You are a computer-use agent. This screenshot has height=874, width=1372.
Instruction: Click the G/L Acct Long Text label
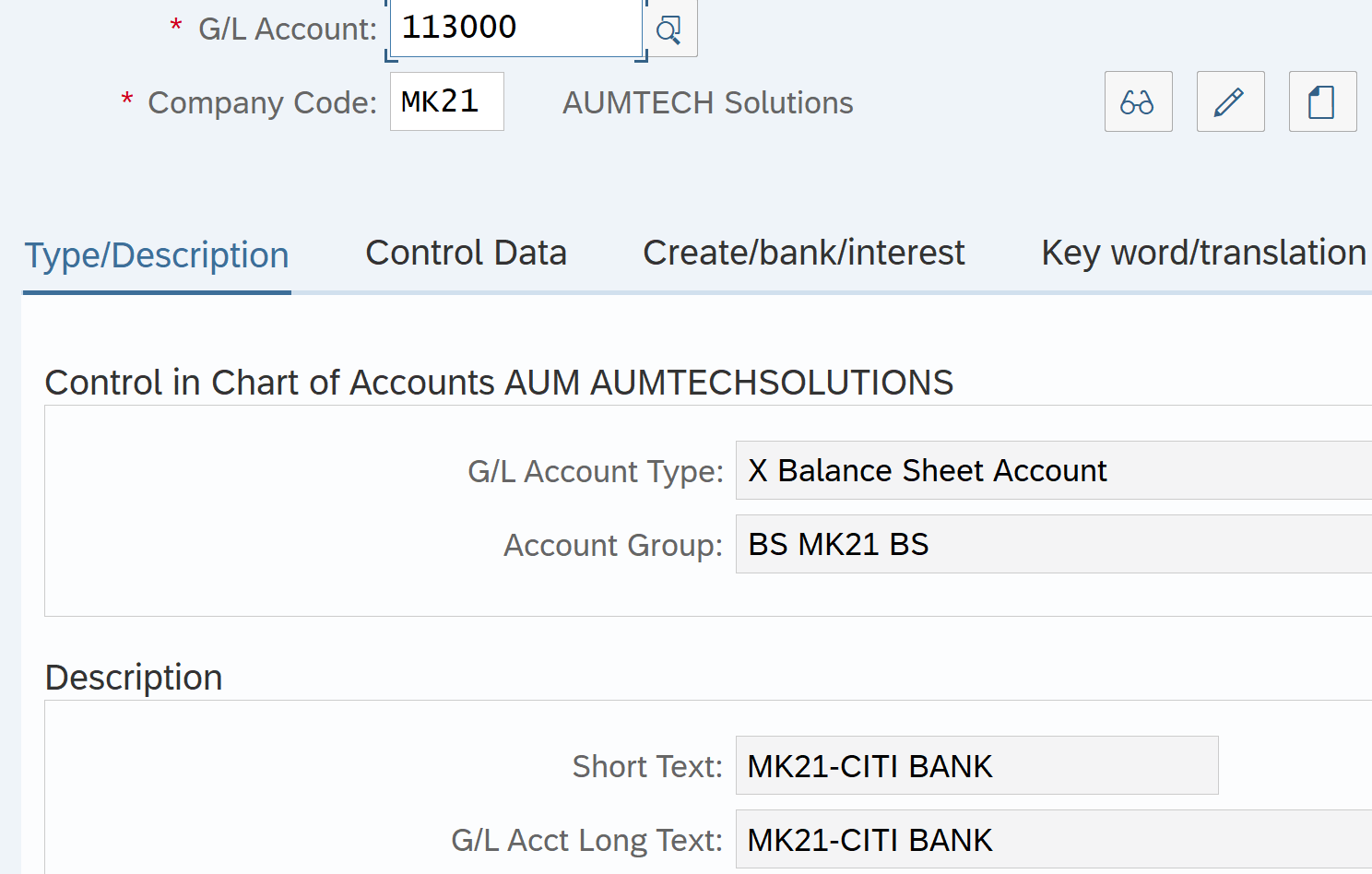(587, 840)
